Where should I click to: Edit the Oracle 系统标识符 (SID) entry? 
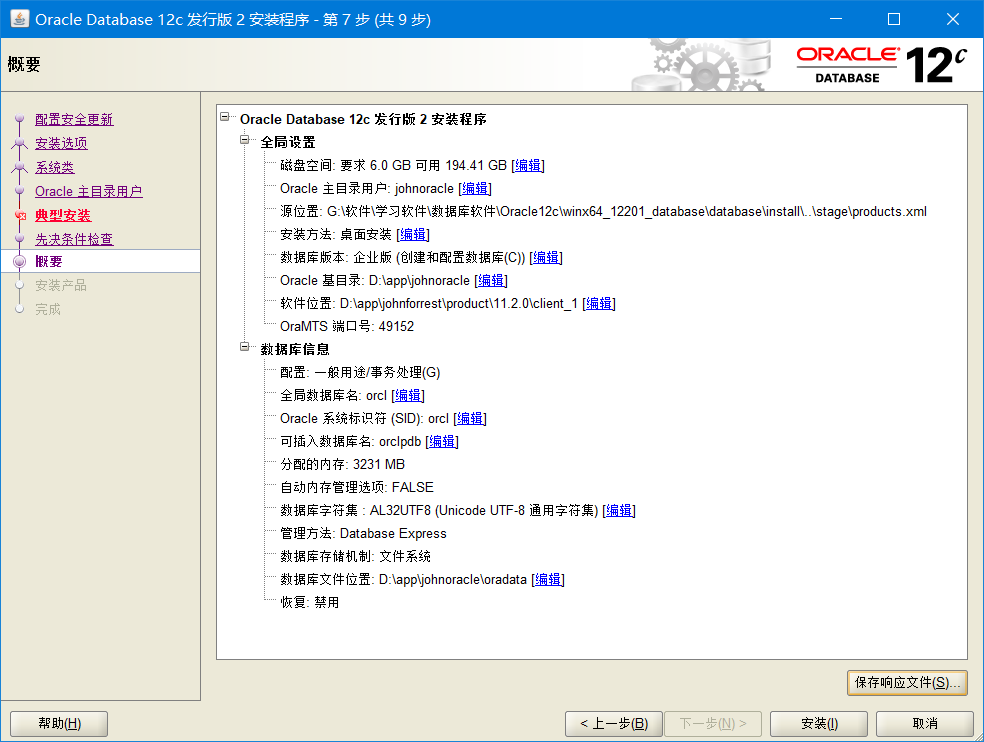click(470, 418)
